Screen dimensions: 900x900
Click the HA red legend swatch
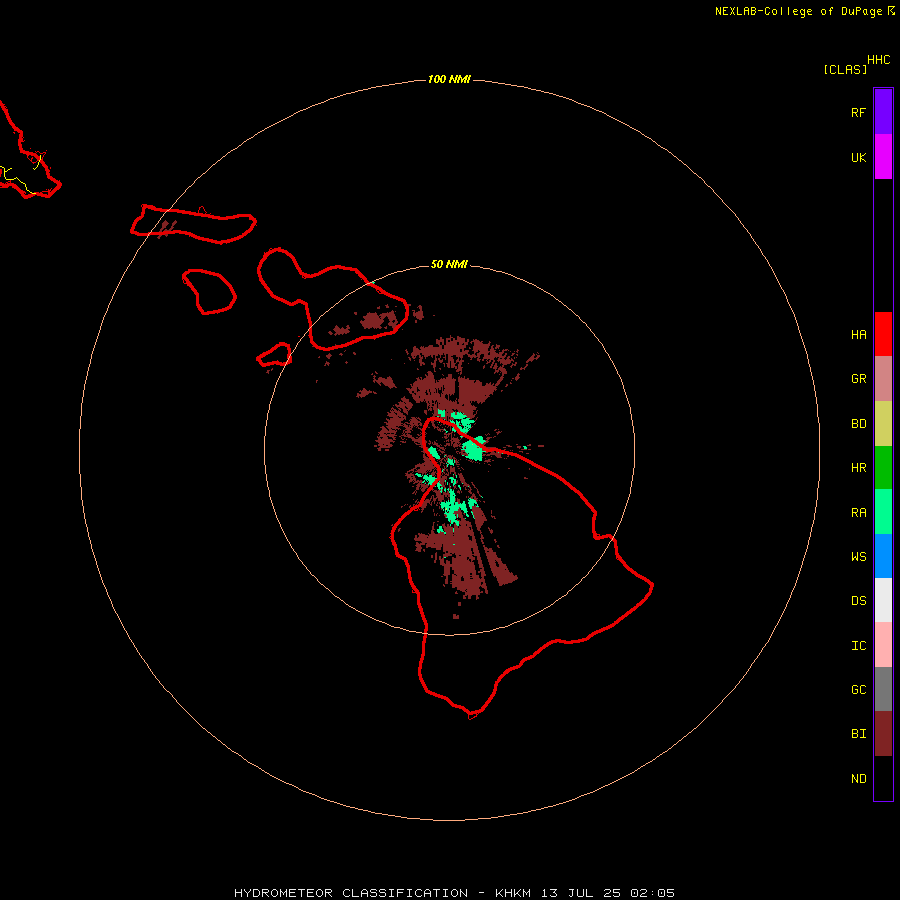(883, 334)
